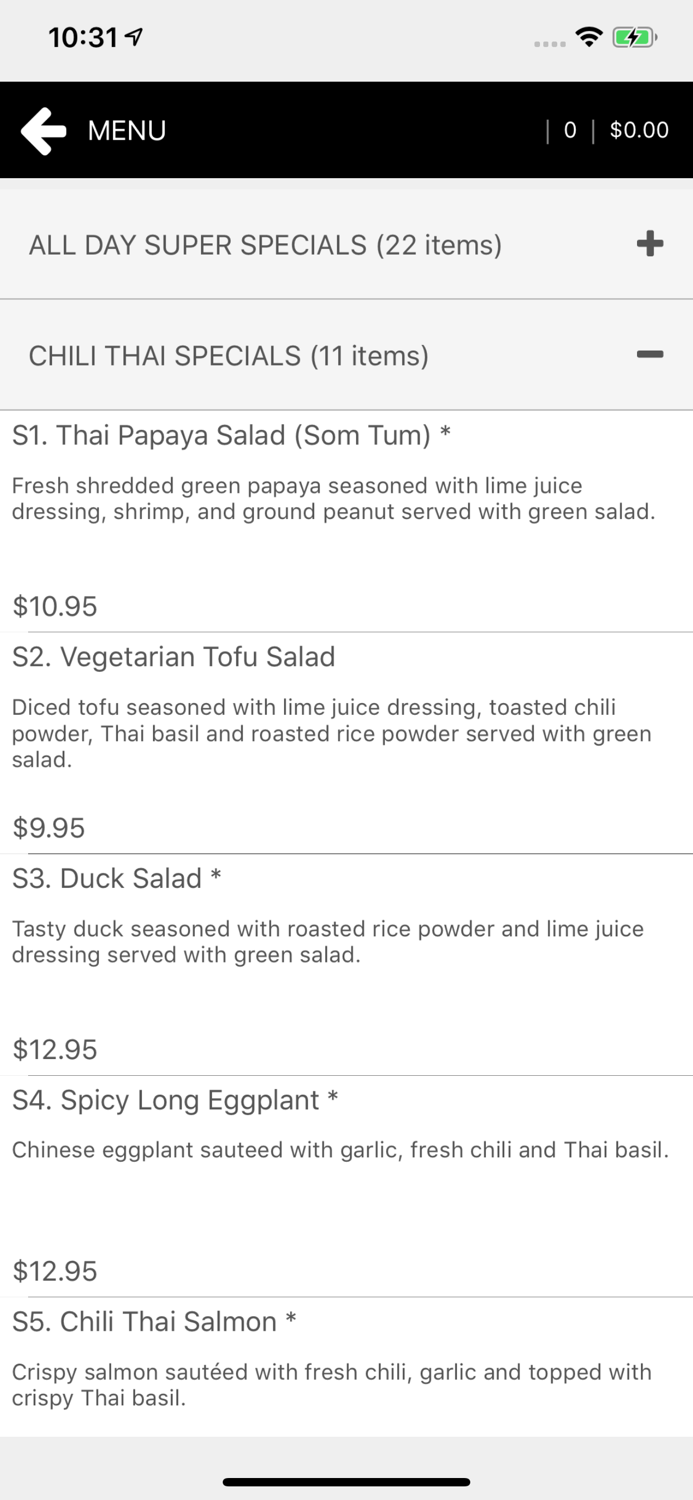Select the MENU title in the header
The image size is (693, 1500).
(126, 130)
